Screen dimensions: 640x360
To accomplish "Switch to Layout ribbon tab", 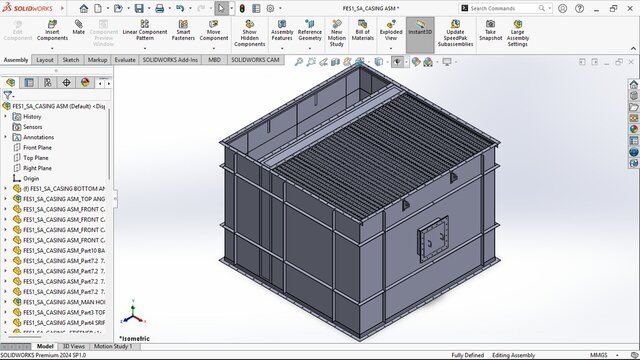I will tap(44, 60).
